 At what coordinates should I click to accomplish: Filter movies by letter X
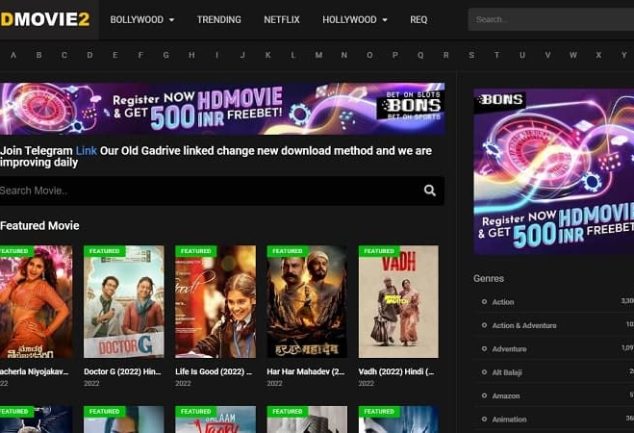(598, 55)
